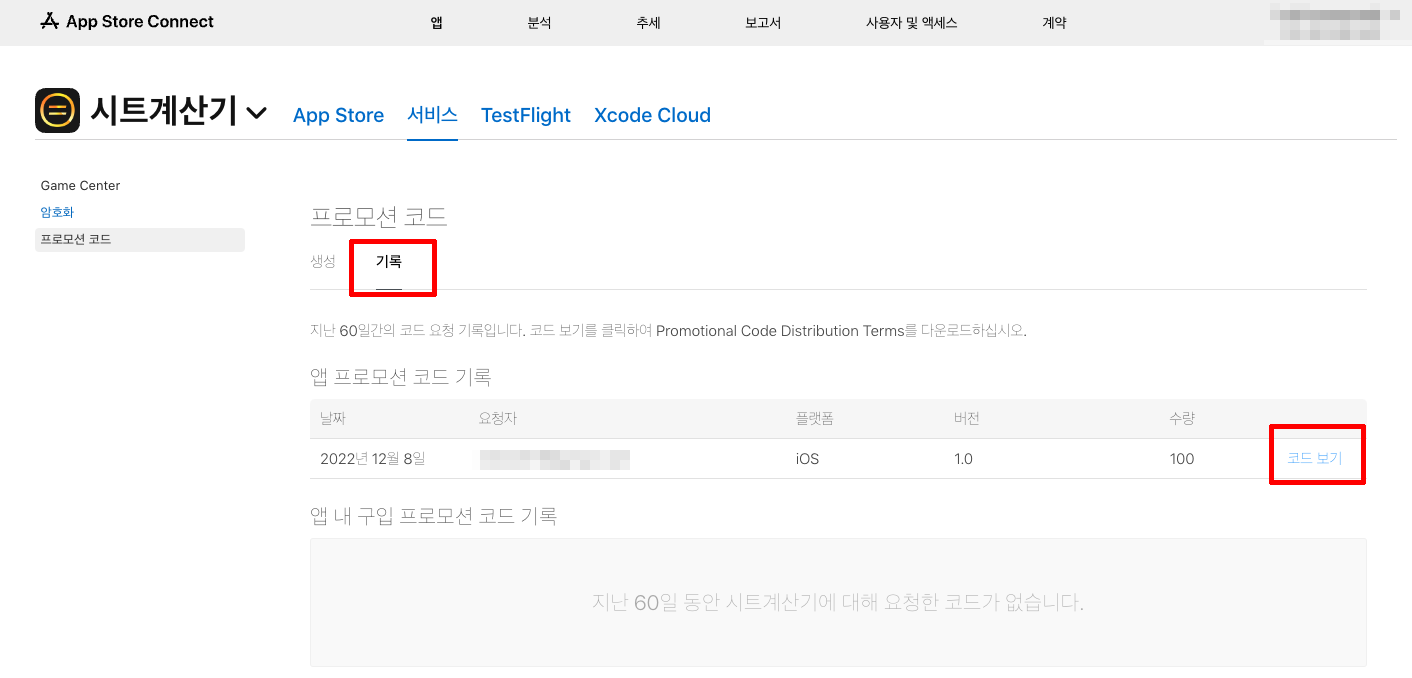Expand the 시트계산기 app switcher chevron
Screen dimensions: 1412x678
[257, 113]
